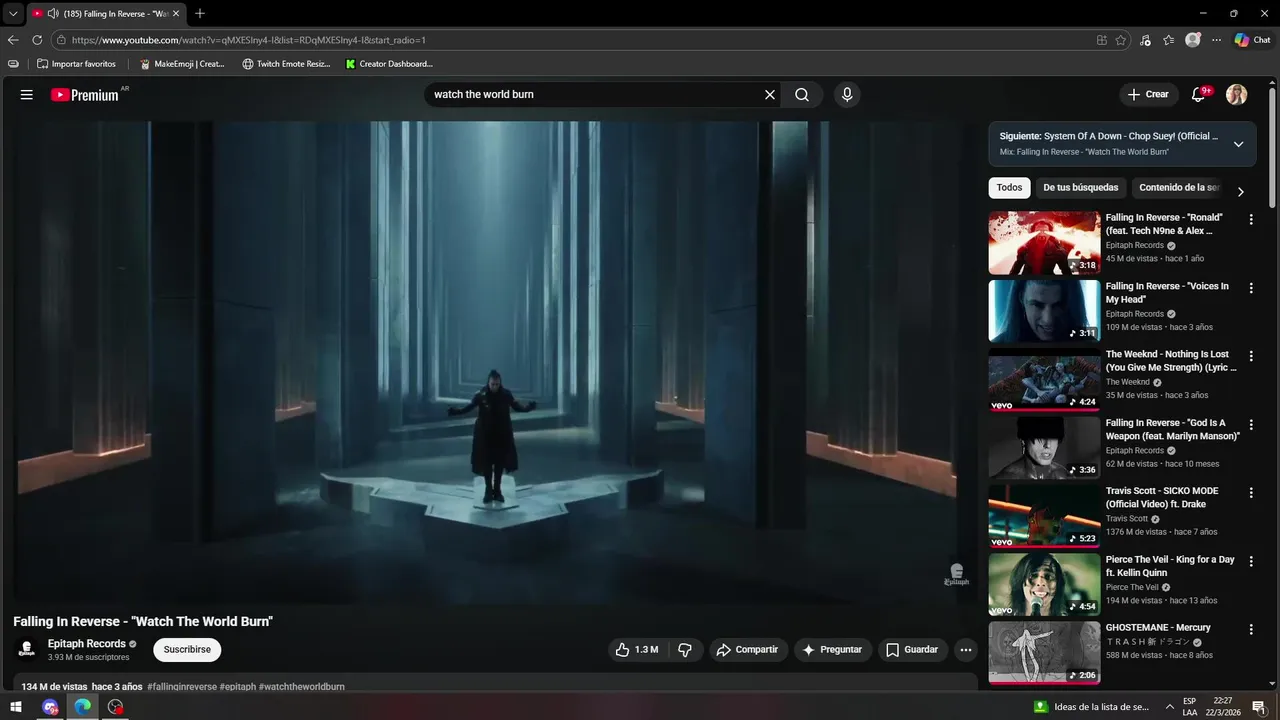Screen dimensions: 1280x720
Task: Like the video with thumbs up
Action: 637,650
